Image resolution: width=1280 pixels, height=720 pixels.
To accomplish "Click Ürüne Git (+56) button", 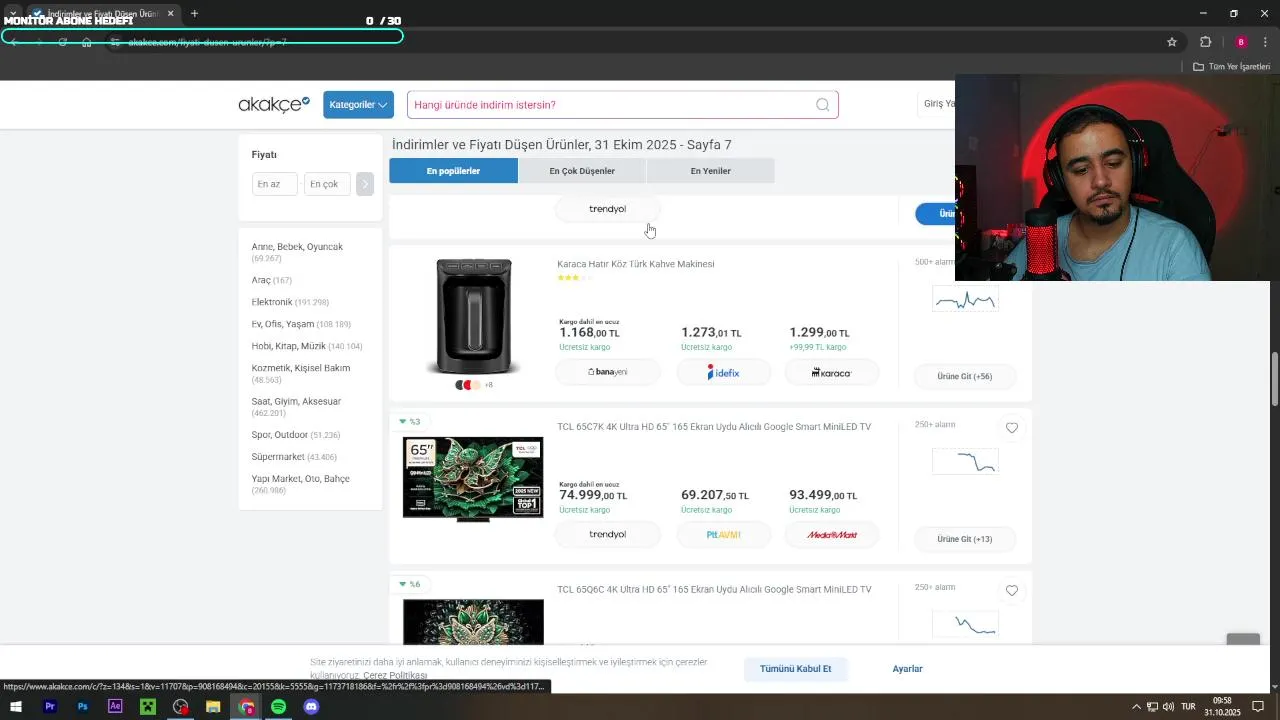I will tap(965, 376).
